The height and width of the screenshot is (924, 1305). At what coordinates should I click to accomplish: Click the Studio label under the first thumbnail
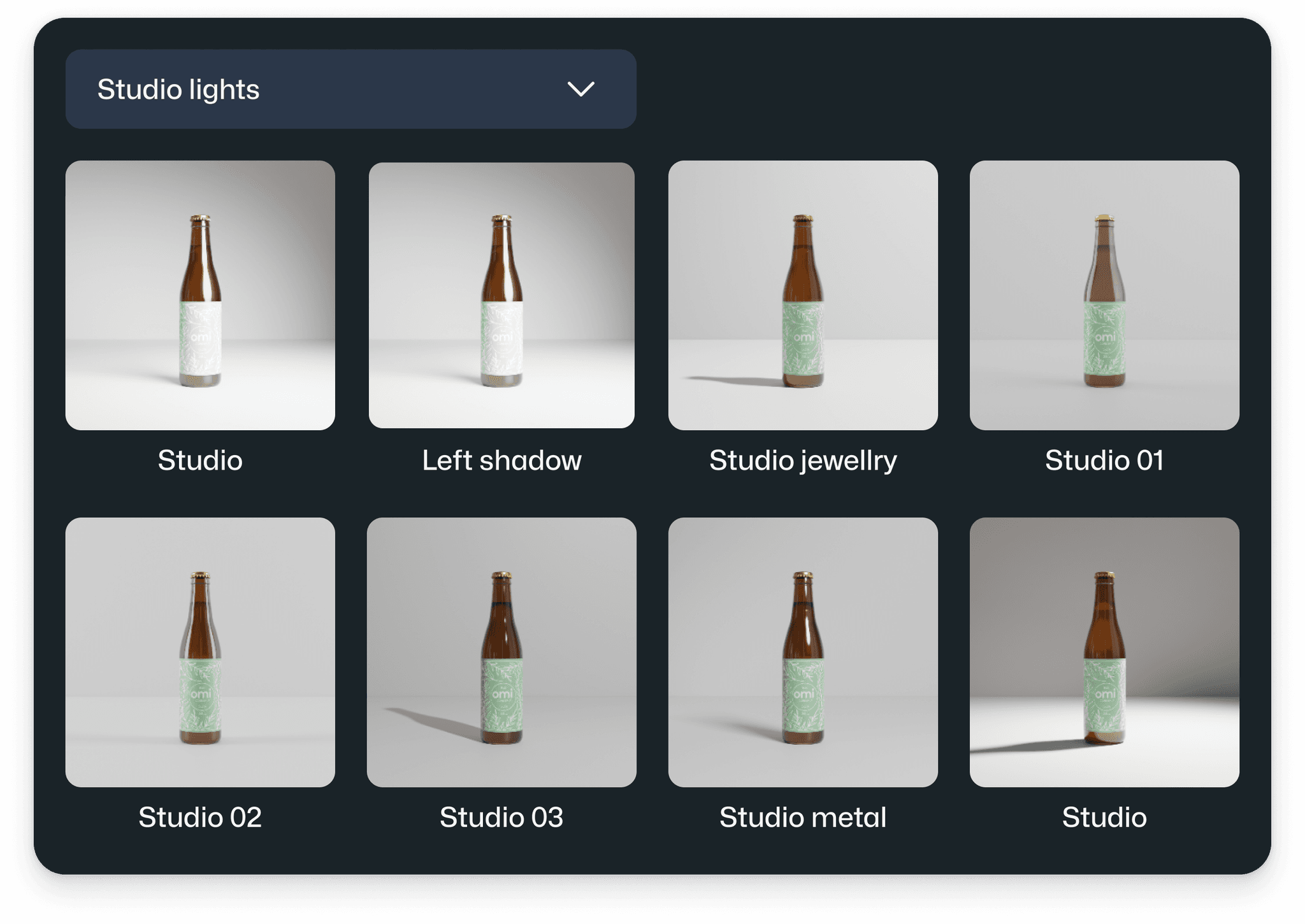200,461
